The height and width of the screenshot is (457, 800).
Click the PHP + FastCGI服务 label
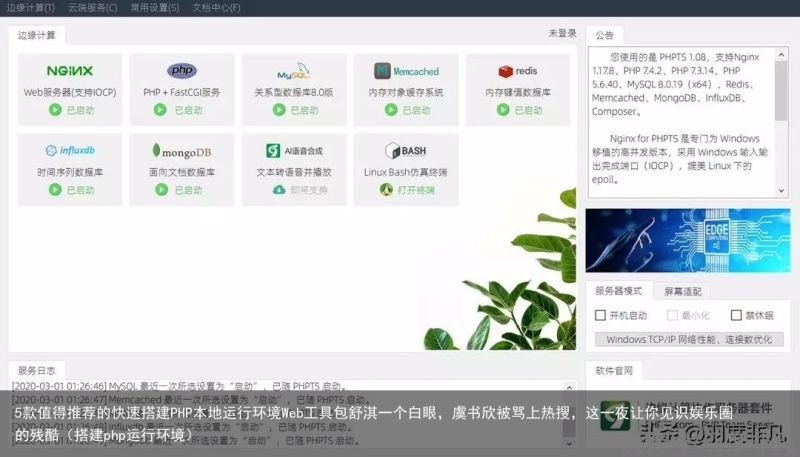[x=182, y=92]
